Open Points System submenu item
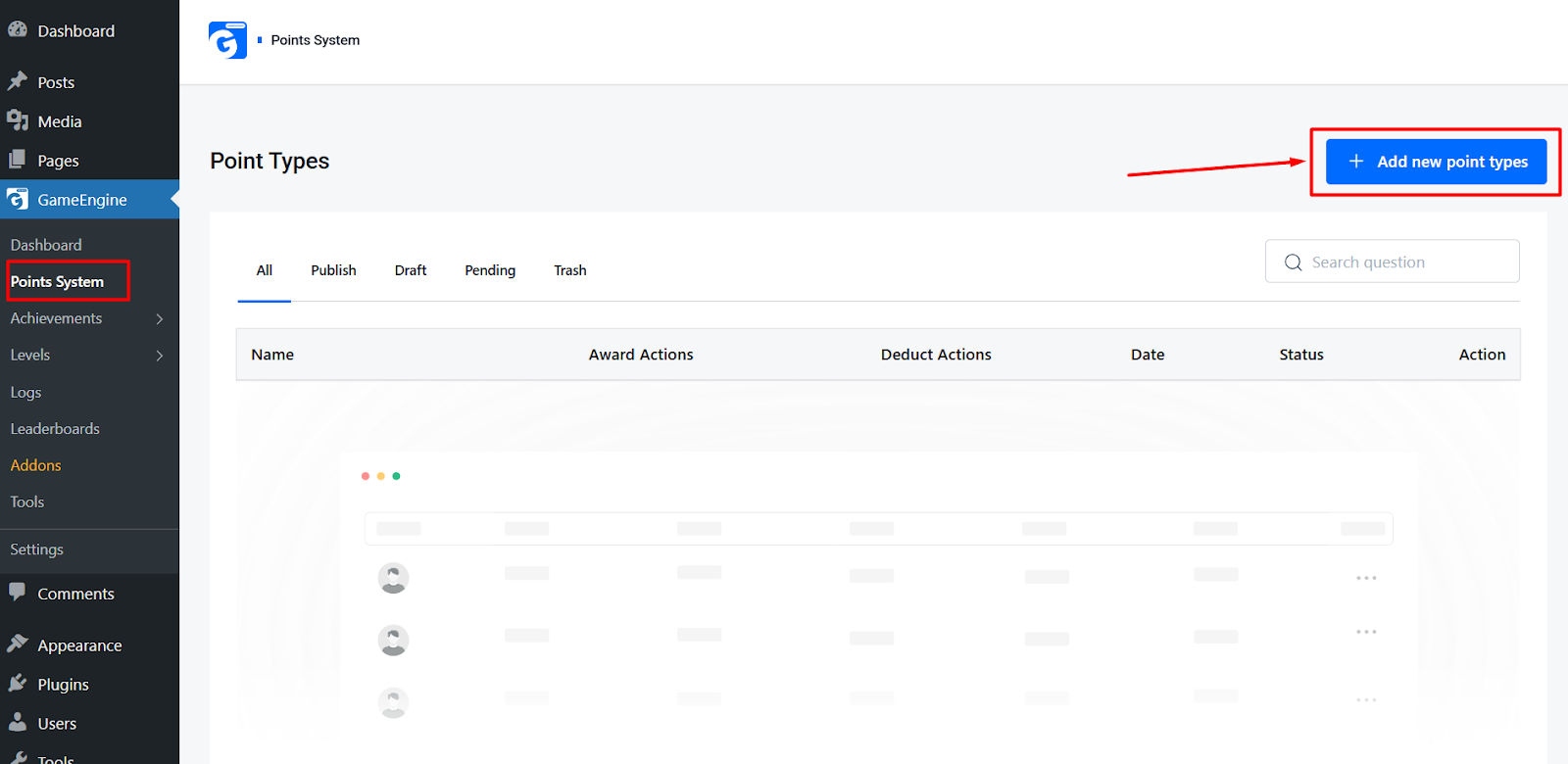The width and height of the screenshot is (1568, 764). coord(57,281)
